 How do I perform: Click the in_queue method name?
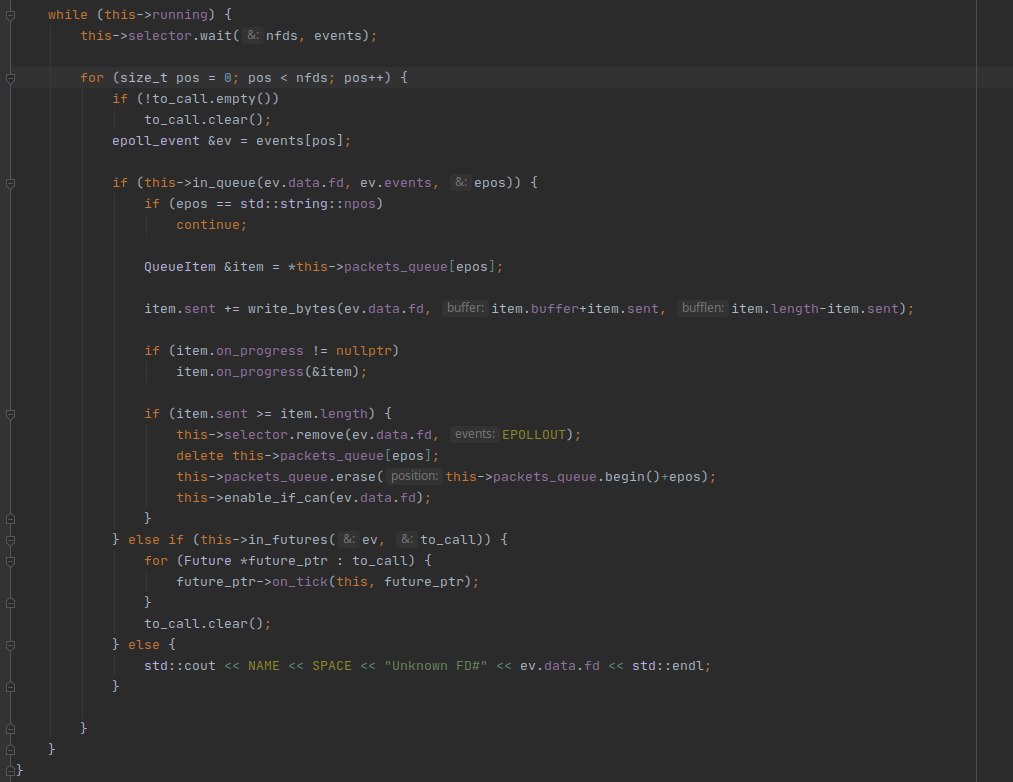coord(224,183)
